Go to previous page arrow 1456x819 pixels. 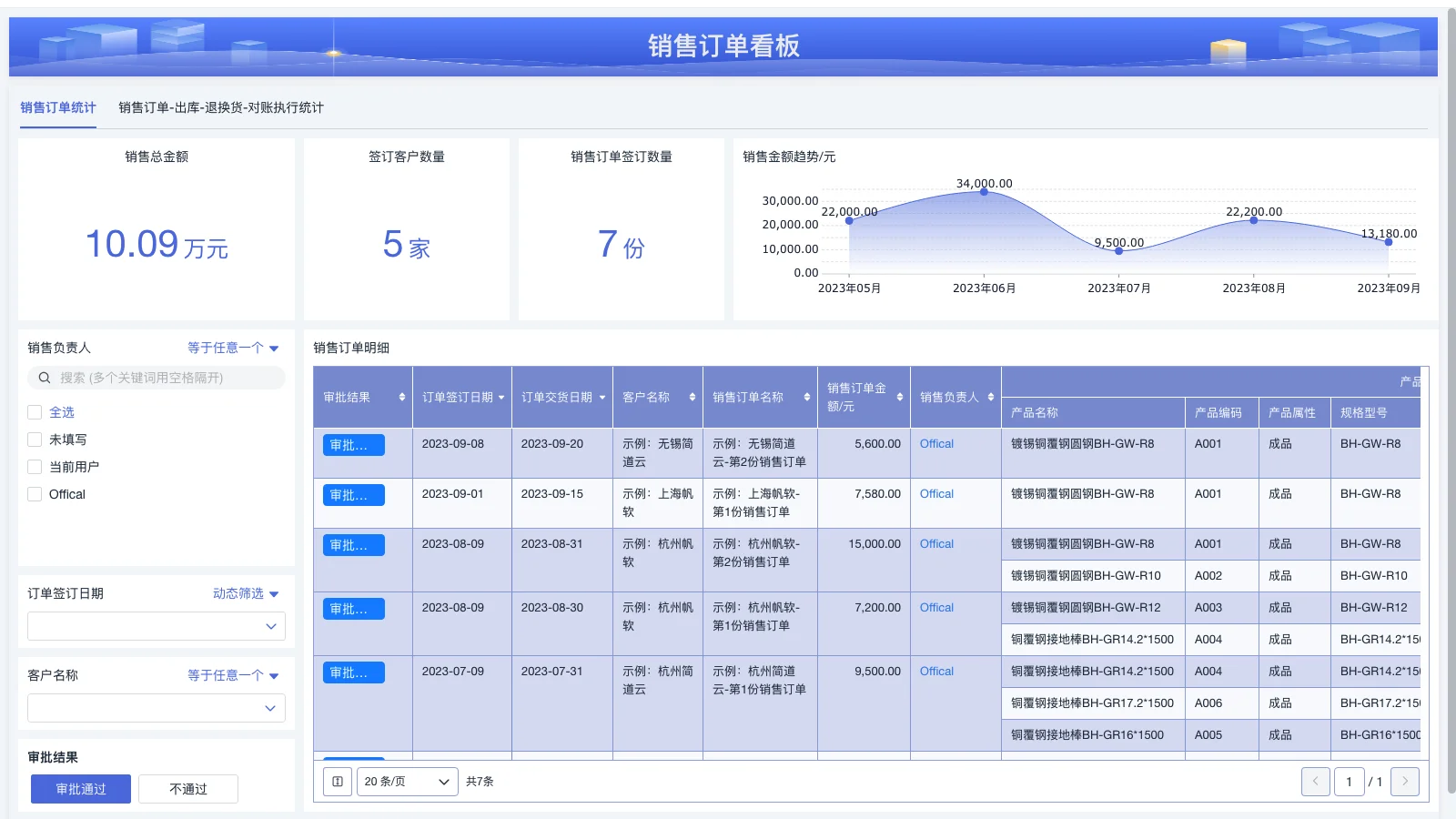click(1316, 782)
